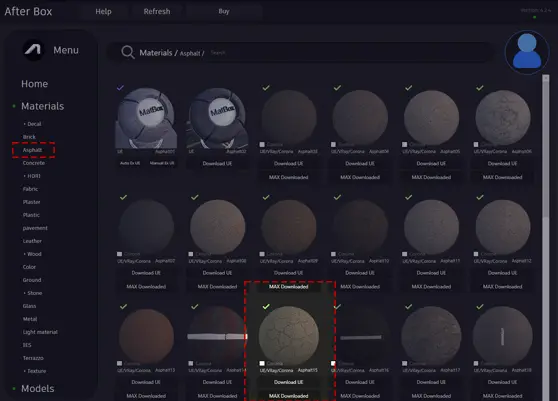Image resolution: width=558 pixels, height=401 pixels.
Task: Click the green checkmark on Asphalt12 card
Action: (480, 197)
